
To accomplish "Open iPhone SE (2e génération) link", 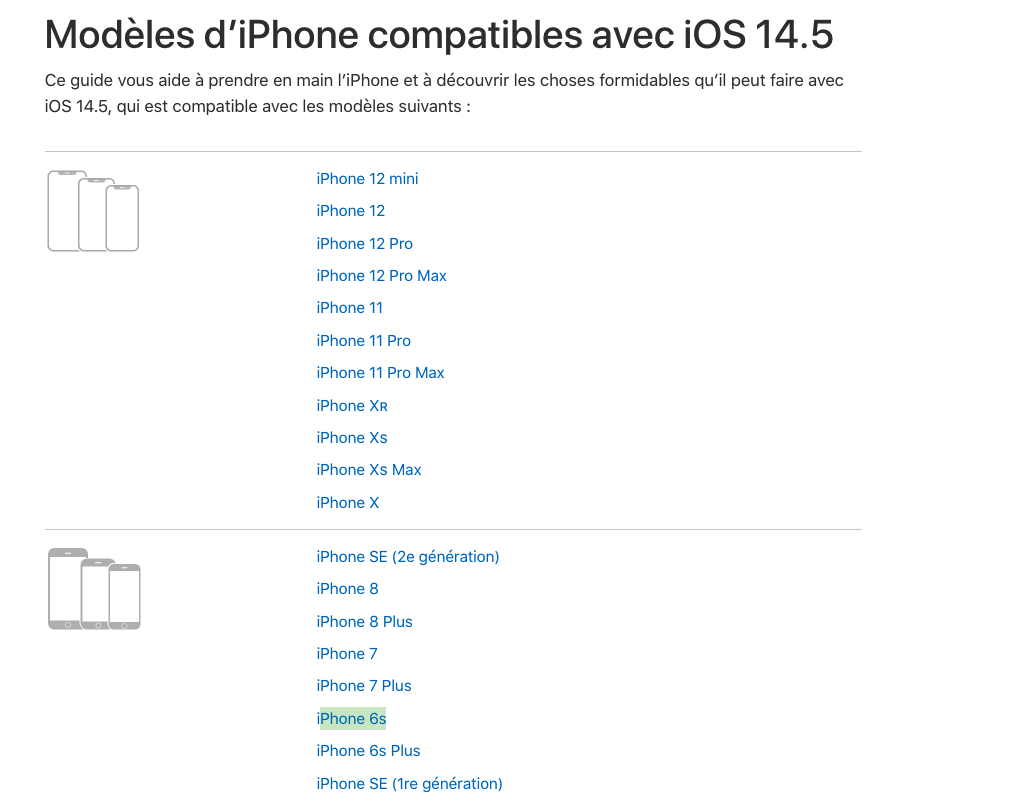I will tap(407, 557).
